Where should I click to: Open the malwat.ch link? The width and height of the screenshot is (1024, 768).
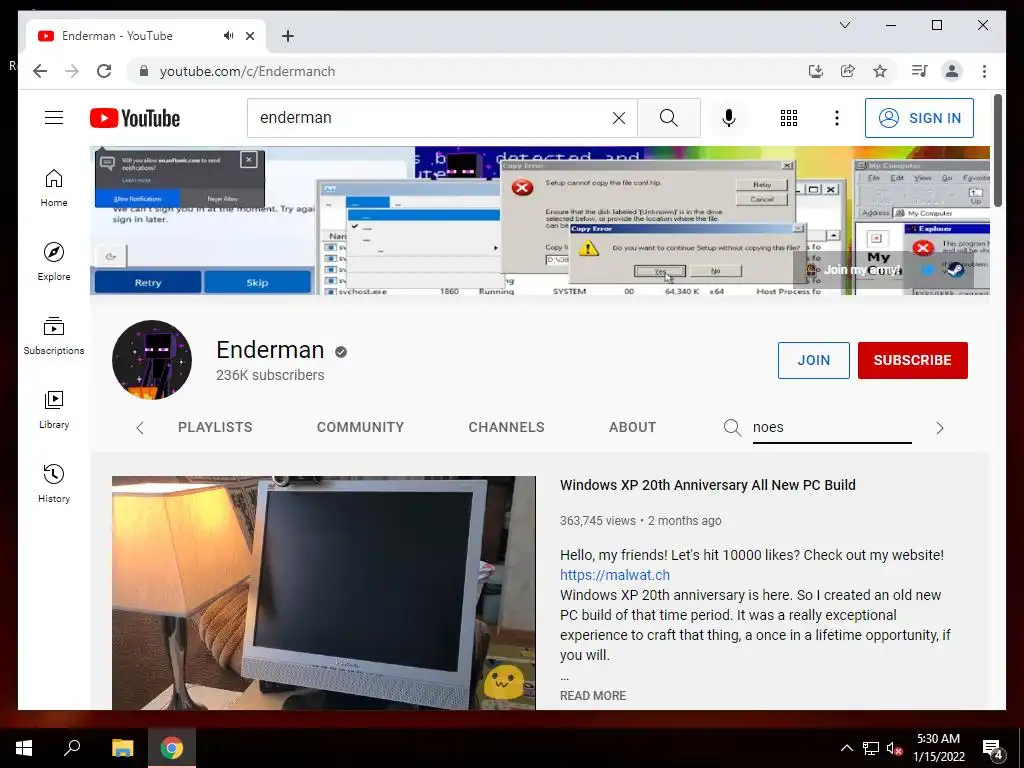pyautogui.click(x=615, y=575)
